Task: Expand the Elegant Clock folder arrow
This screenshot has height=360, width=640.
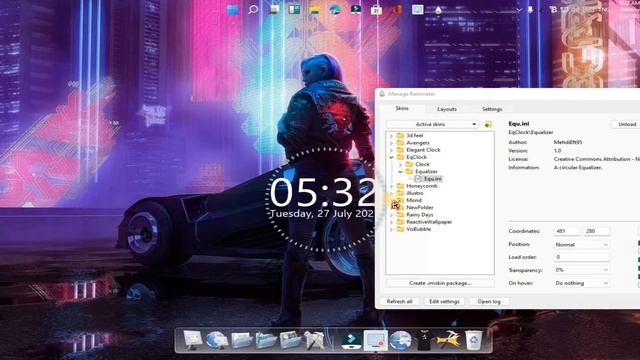Action: tap(391, 150)
